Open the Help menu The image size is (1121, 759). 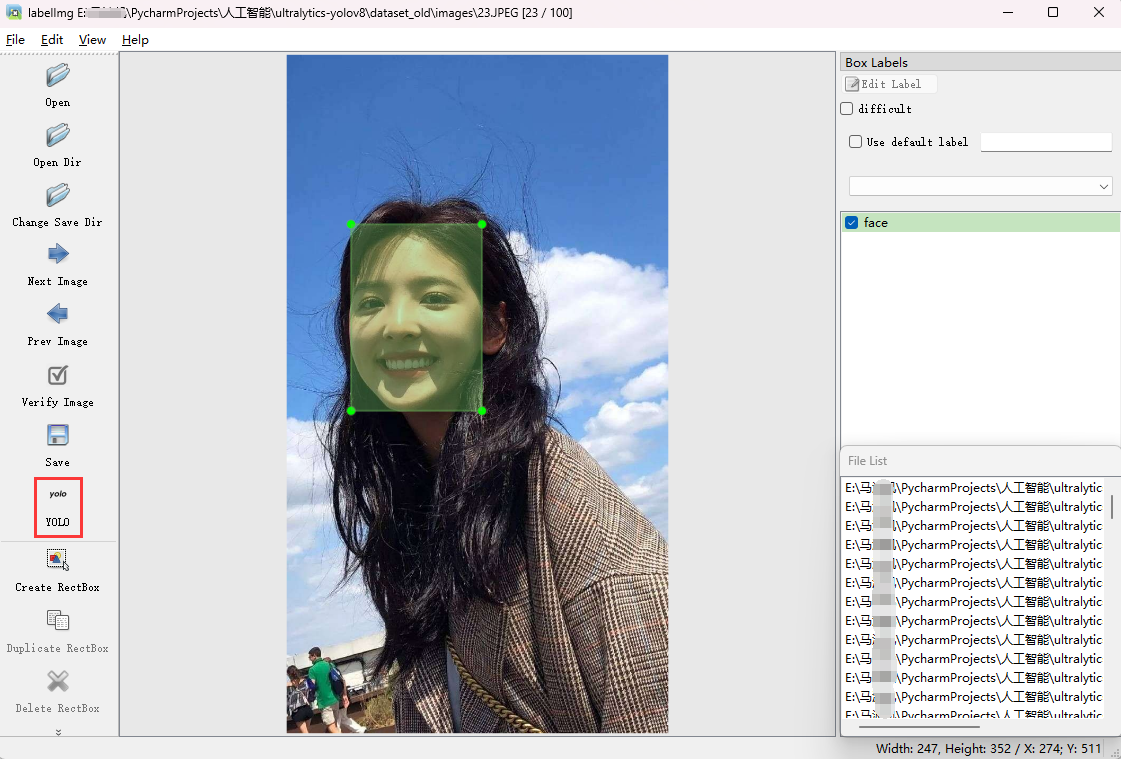135,40
